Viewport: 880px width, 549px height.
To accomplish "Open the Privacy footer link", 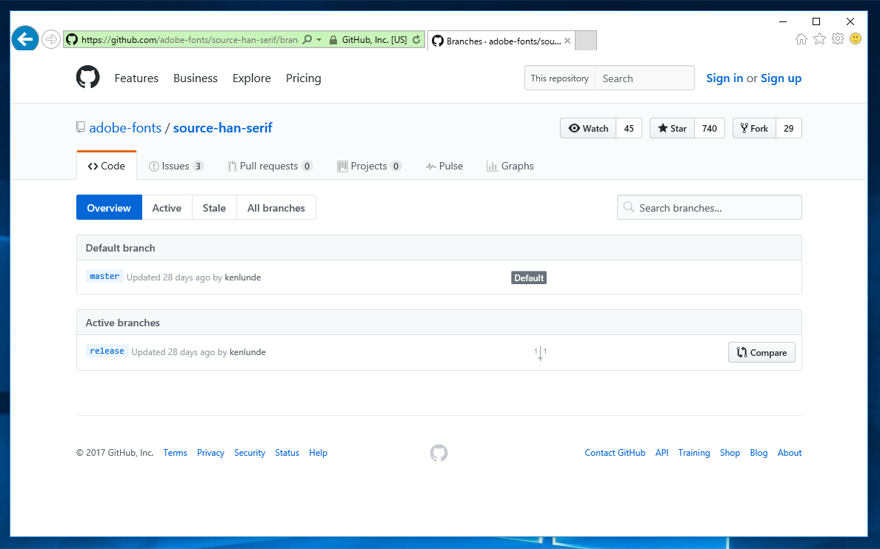I will click(210, 452).
